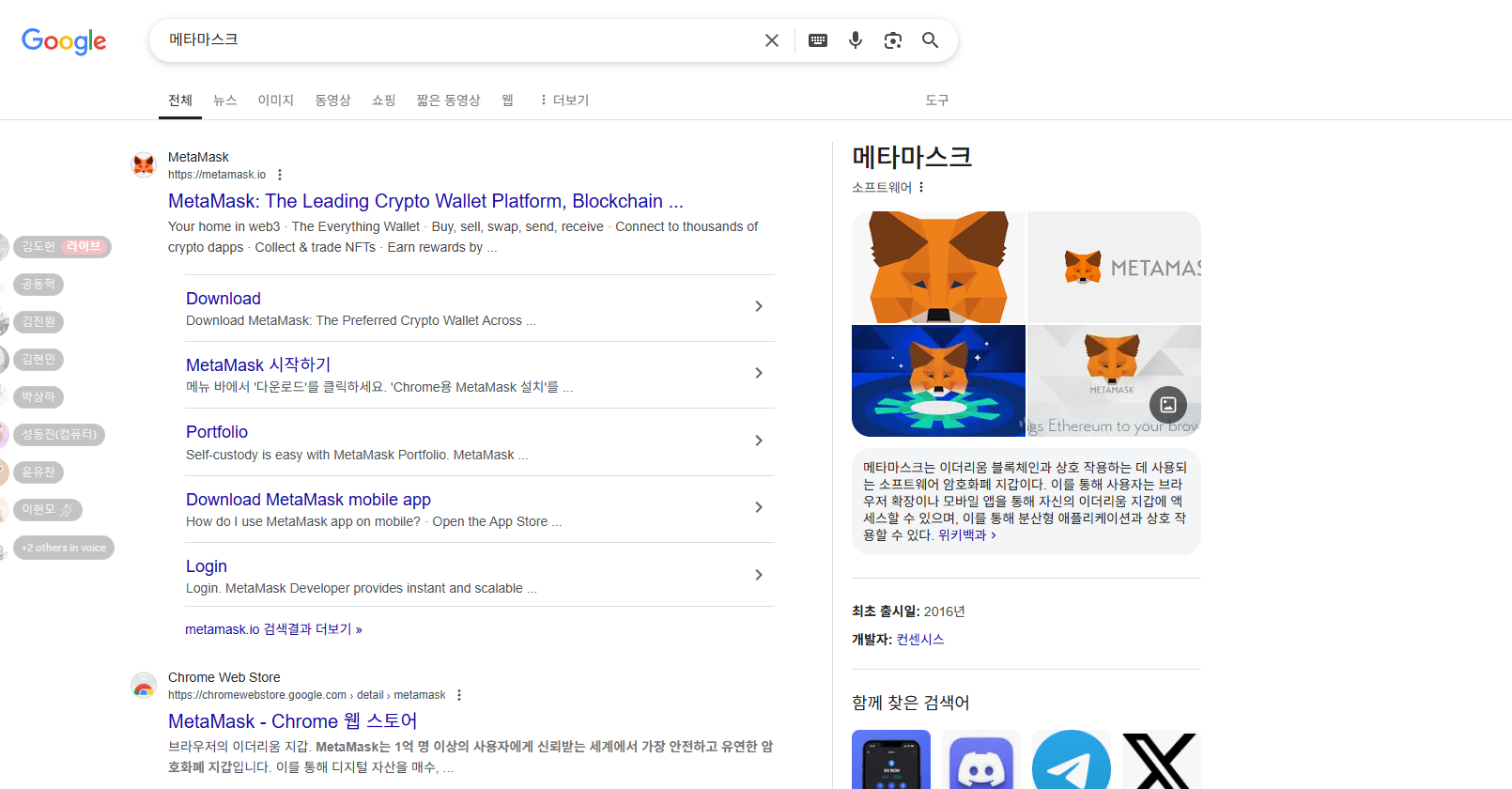Open the MetaMask 시작하기 link
Image resolution: width=1512 pixels, height=789 pixels.
pyautogui.click(x=258, y=365)
